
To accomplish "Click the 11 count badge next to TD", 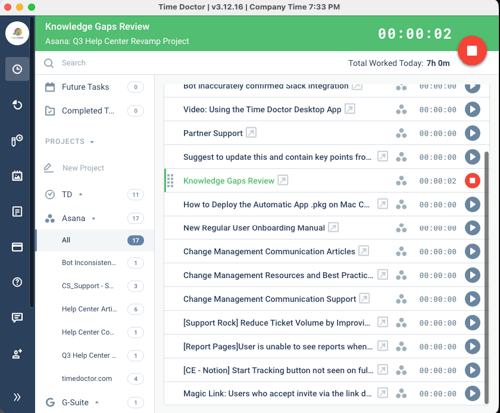I will pos(135,195).
